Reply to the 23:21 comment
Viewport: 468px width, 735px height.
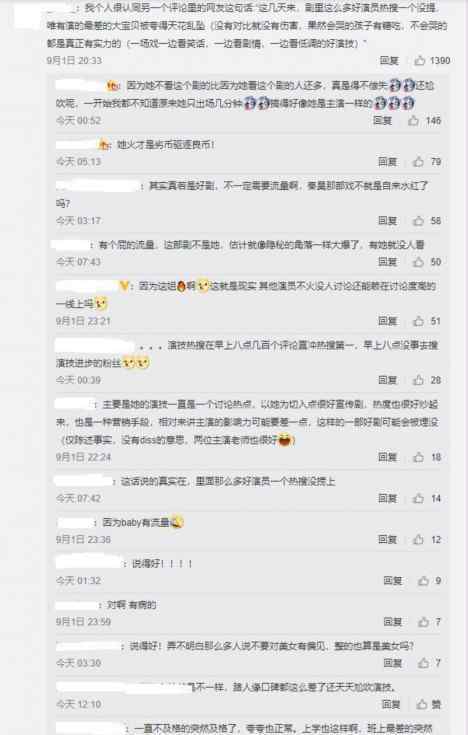388,321
